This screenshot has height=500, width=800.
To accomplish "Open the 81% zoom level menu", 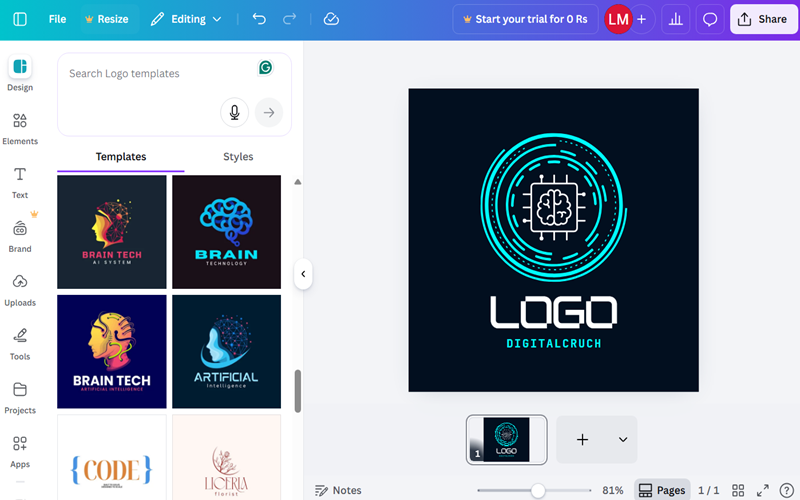I will [x=613, y=490].
